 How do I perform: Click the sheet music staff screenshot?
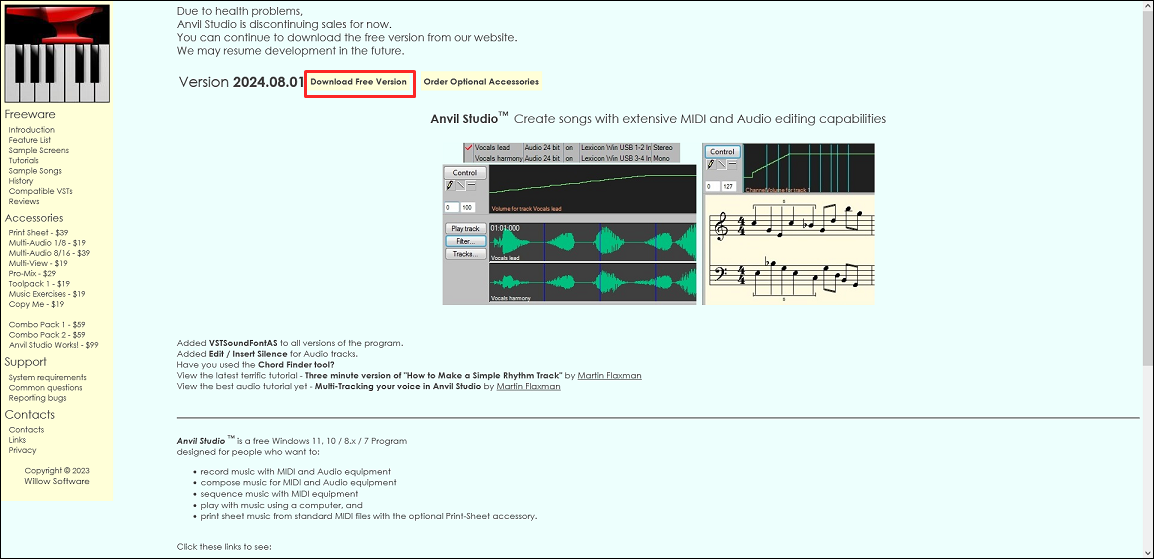(x=789, y=224)
